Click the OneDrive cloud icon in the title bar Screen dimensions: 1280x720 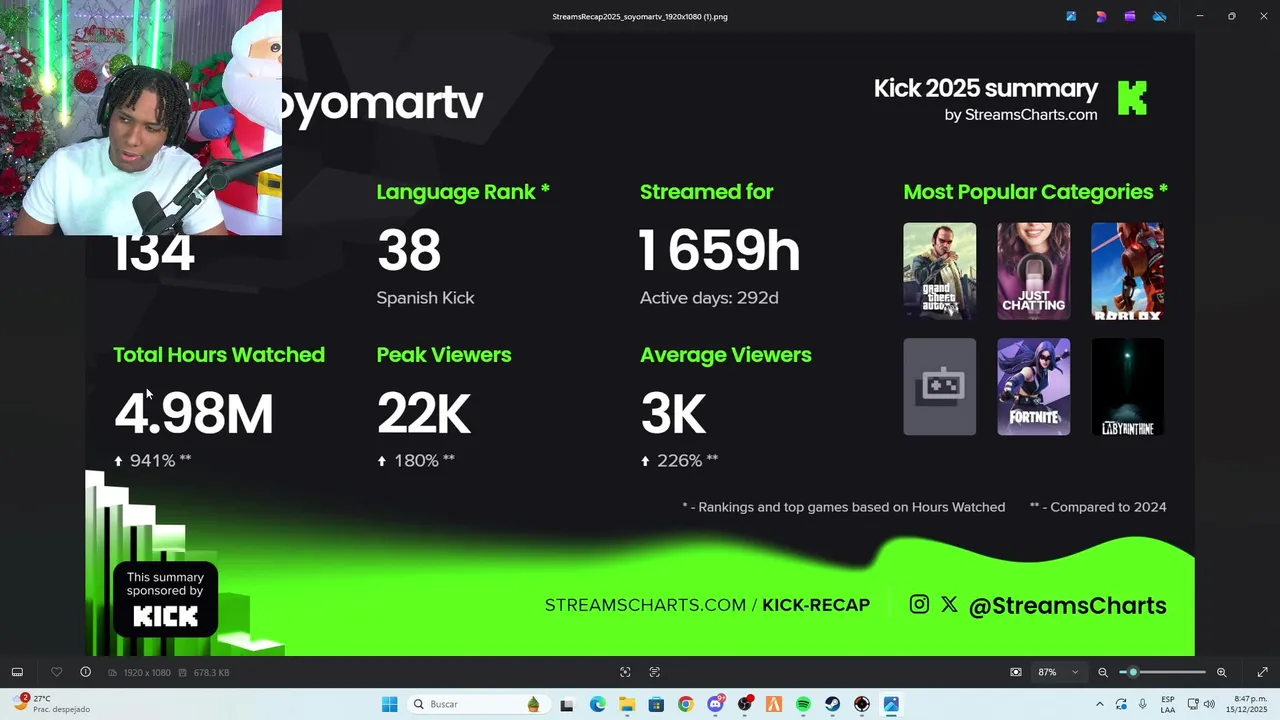1160,16
